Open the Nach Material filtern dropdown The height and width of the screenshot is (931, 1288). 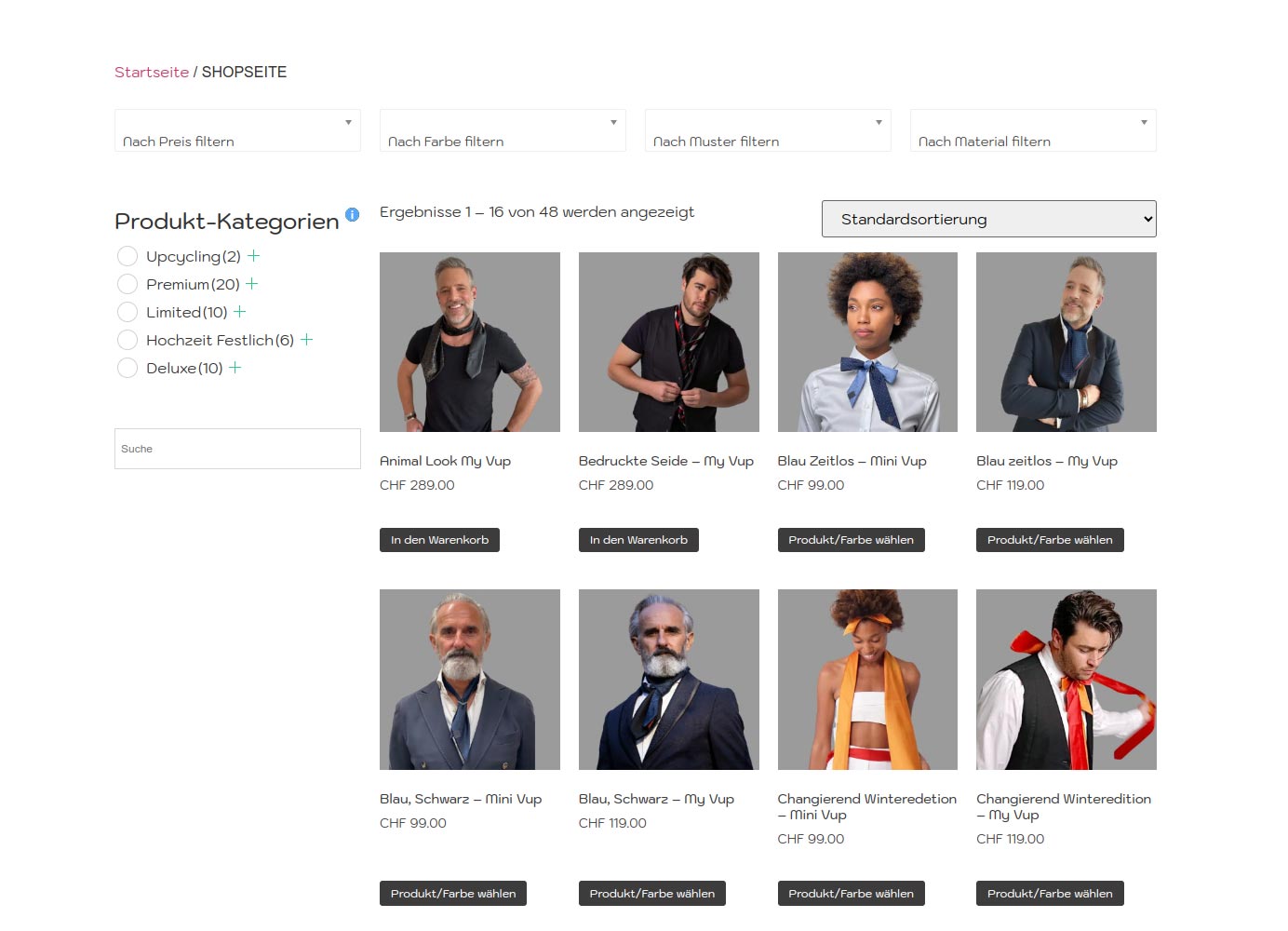click(1033, 130)
